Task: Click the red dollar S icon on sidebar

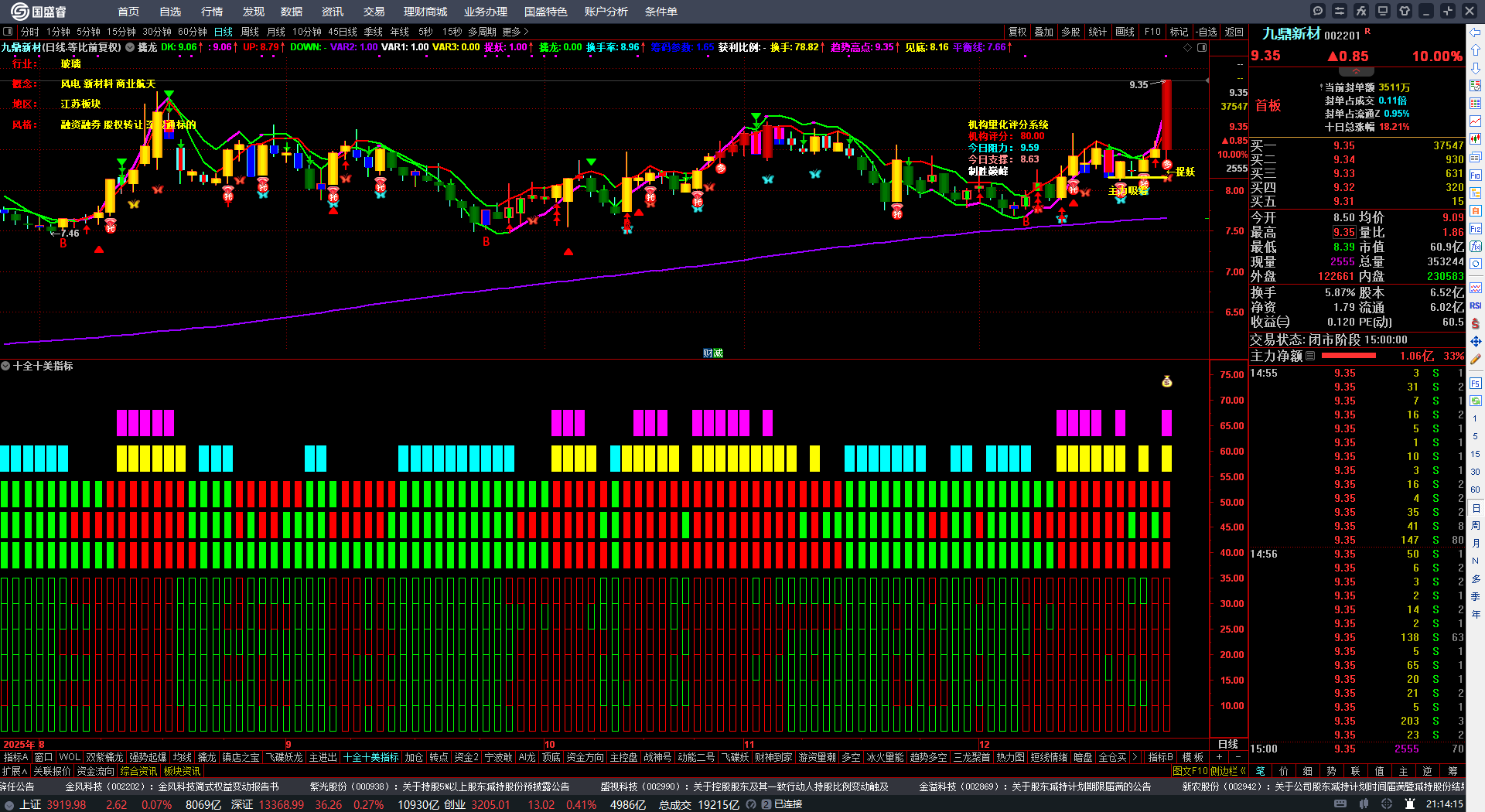Action: pos(1476,323)
